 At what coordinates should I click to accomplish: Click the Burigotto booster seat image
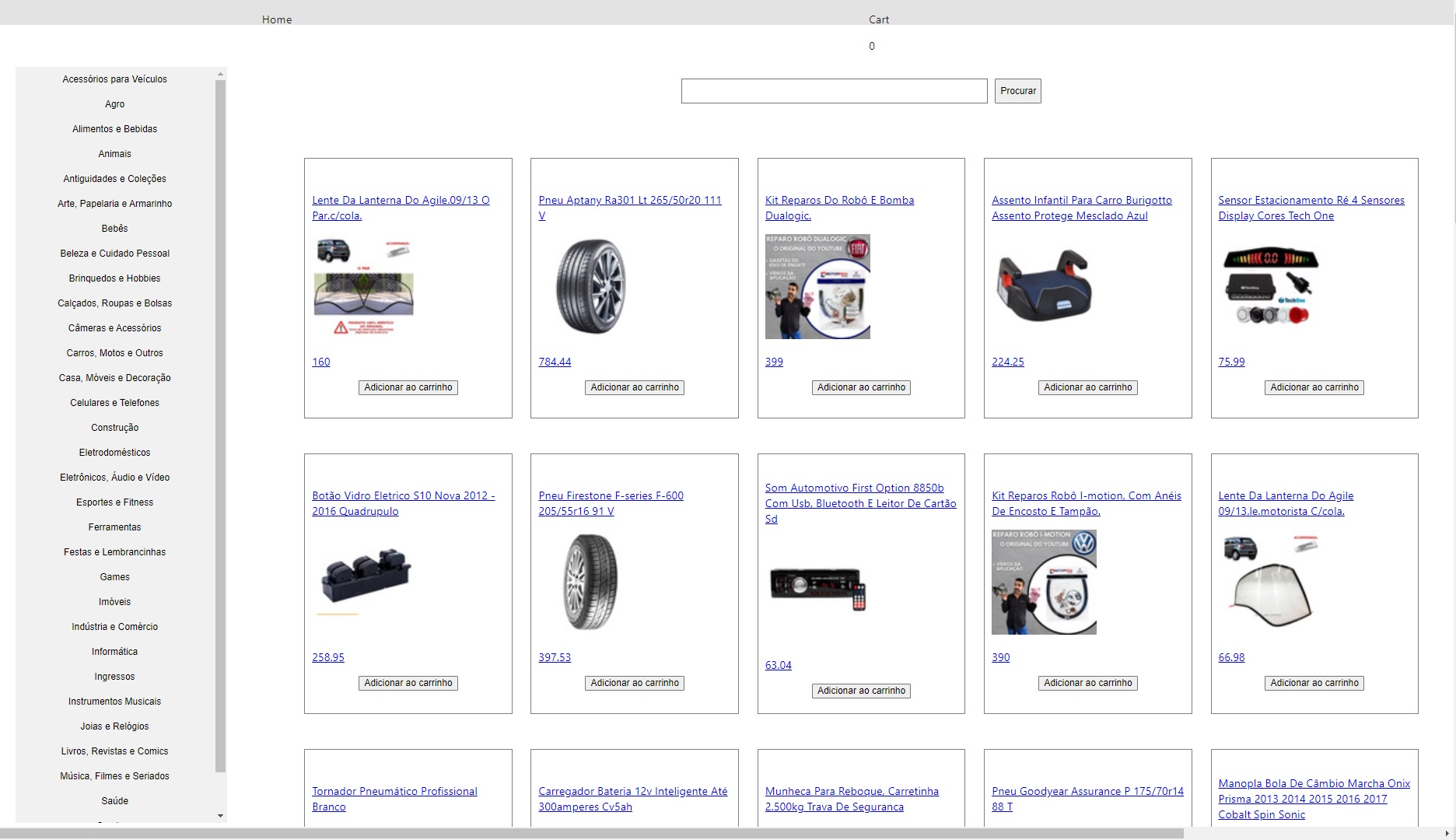1044,286
